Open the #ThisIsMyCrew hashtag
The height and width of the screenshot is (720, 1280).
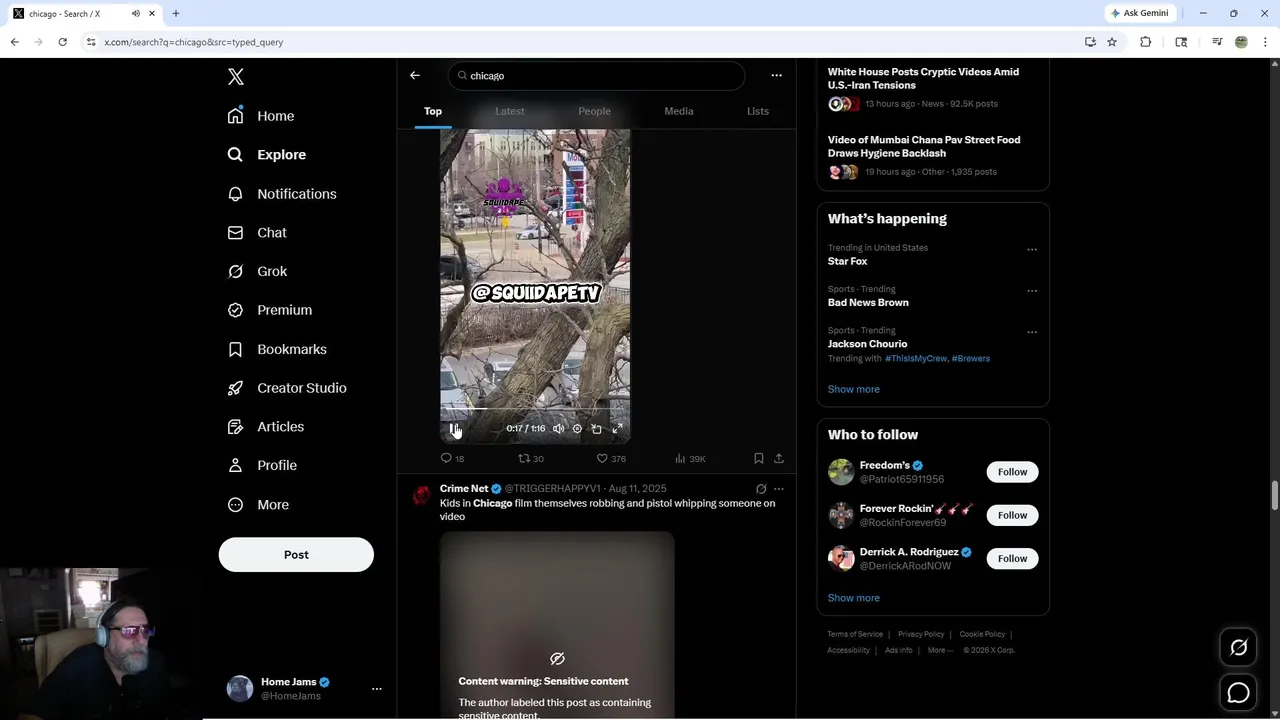(916, 358)
